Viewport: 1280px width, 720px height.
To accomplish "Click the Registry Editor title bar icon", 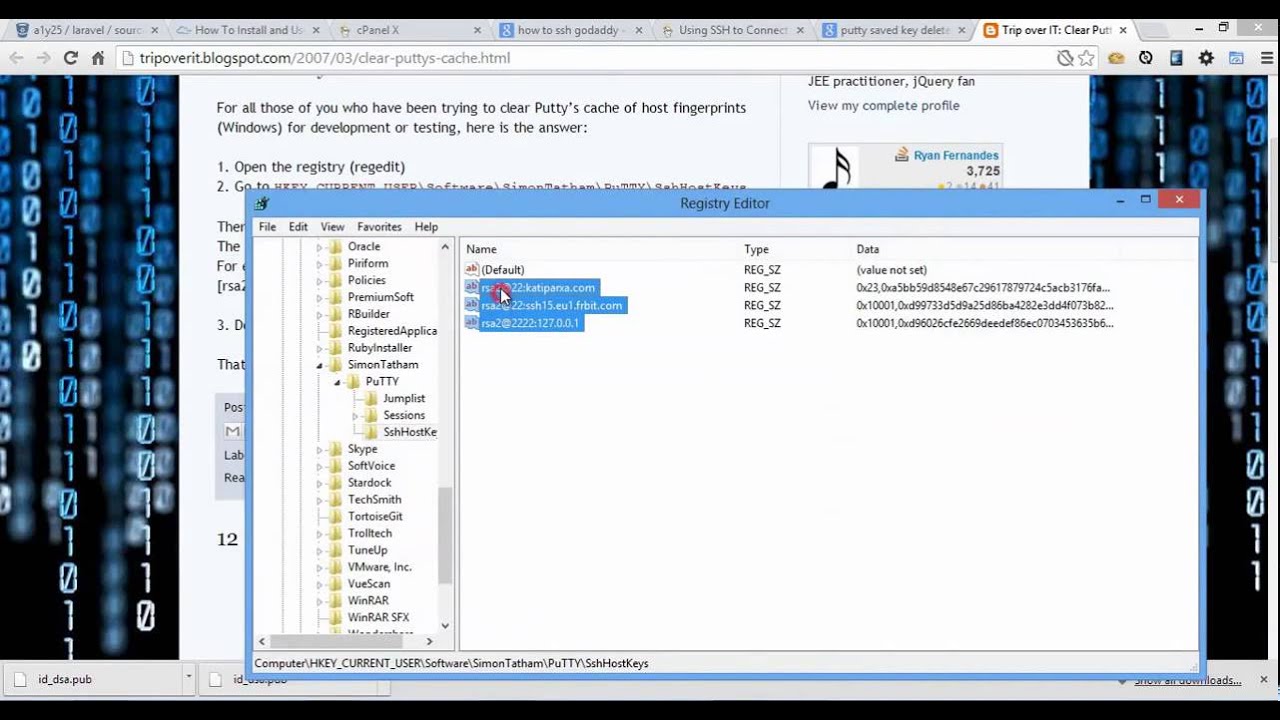I will tap(262, 203).
